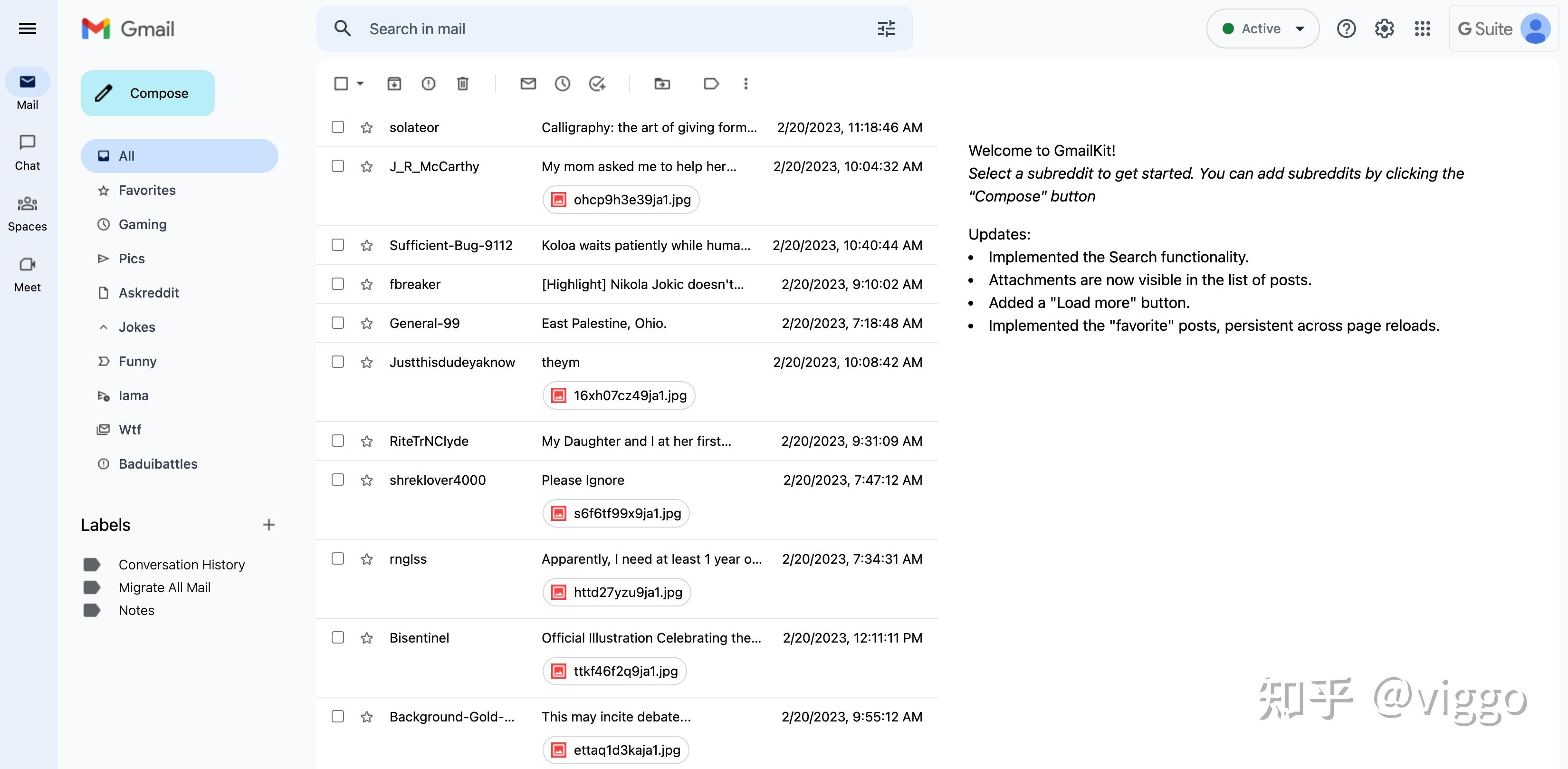The width and height of the screenshot is (1568, 769).
Task: Click the report spam icon
Action: (429, 84)
